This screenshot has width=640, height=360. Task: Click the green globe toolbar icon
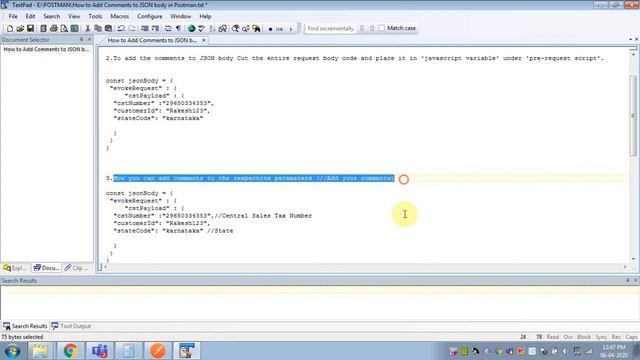(x=191, y=29)
